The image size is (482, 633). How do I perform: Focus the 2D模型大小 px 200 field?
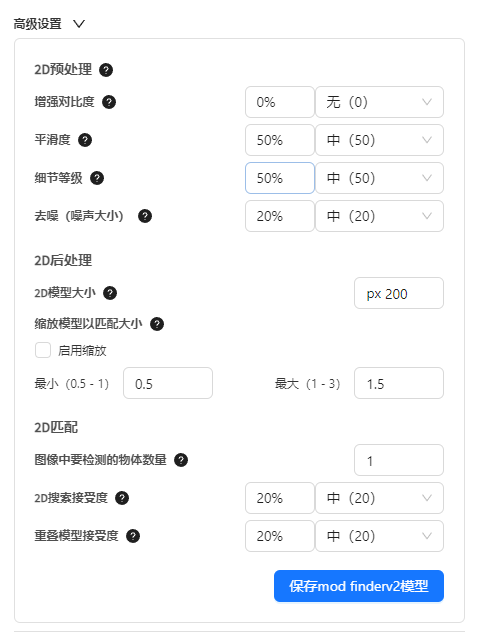[x=399, y=293]
